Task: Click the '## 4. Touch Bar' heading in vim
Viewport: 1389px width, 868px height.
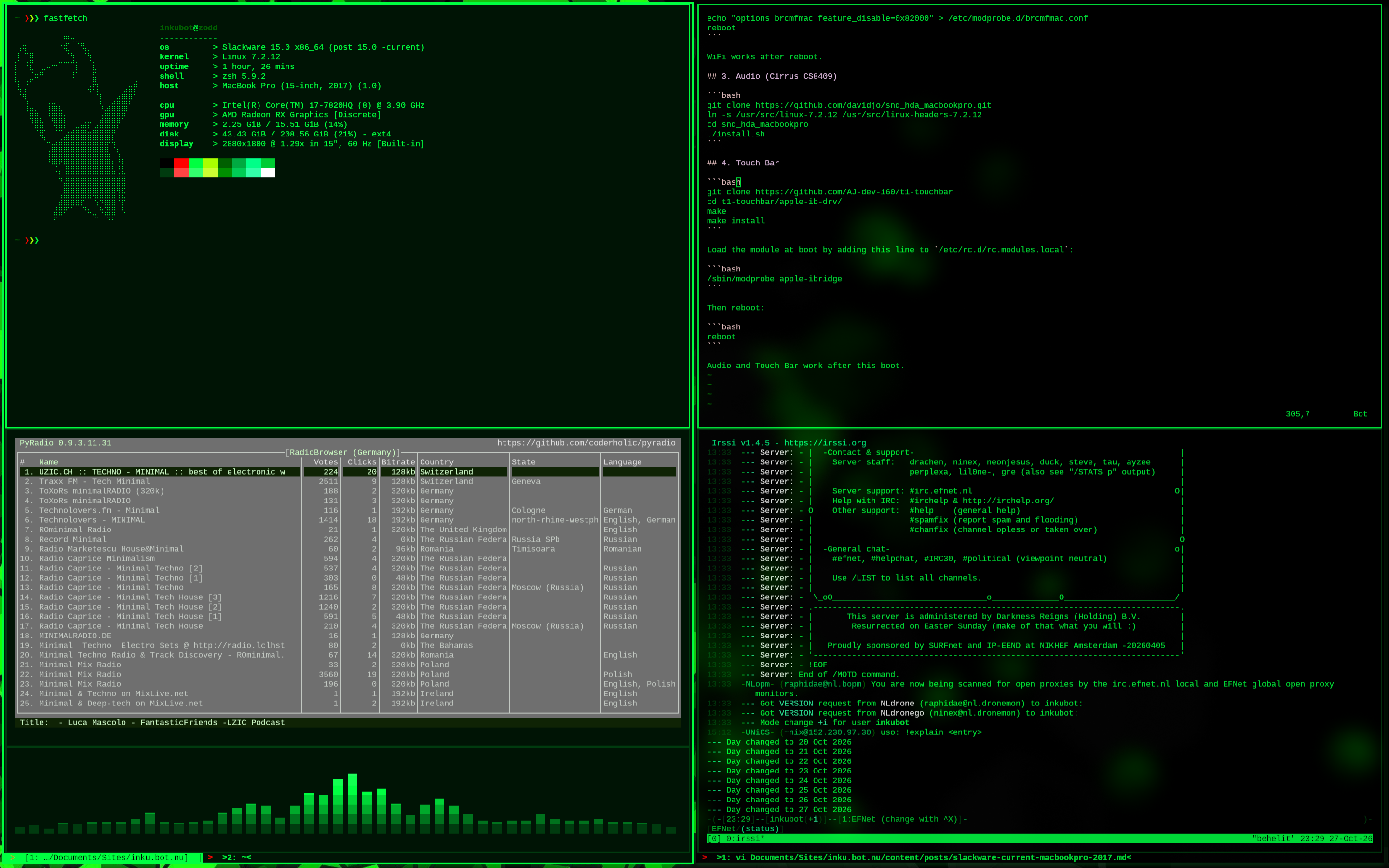Action: [x=743, y=163]
